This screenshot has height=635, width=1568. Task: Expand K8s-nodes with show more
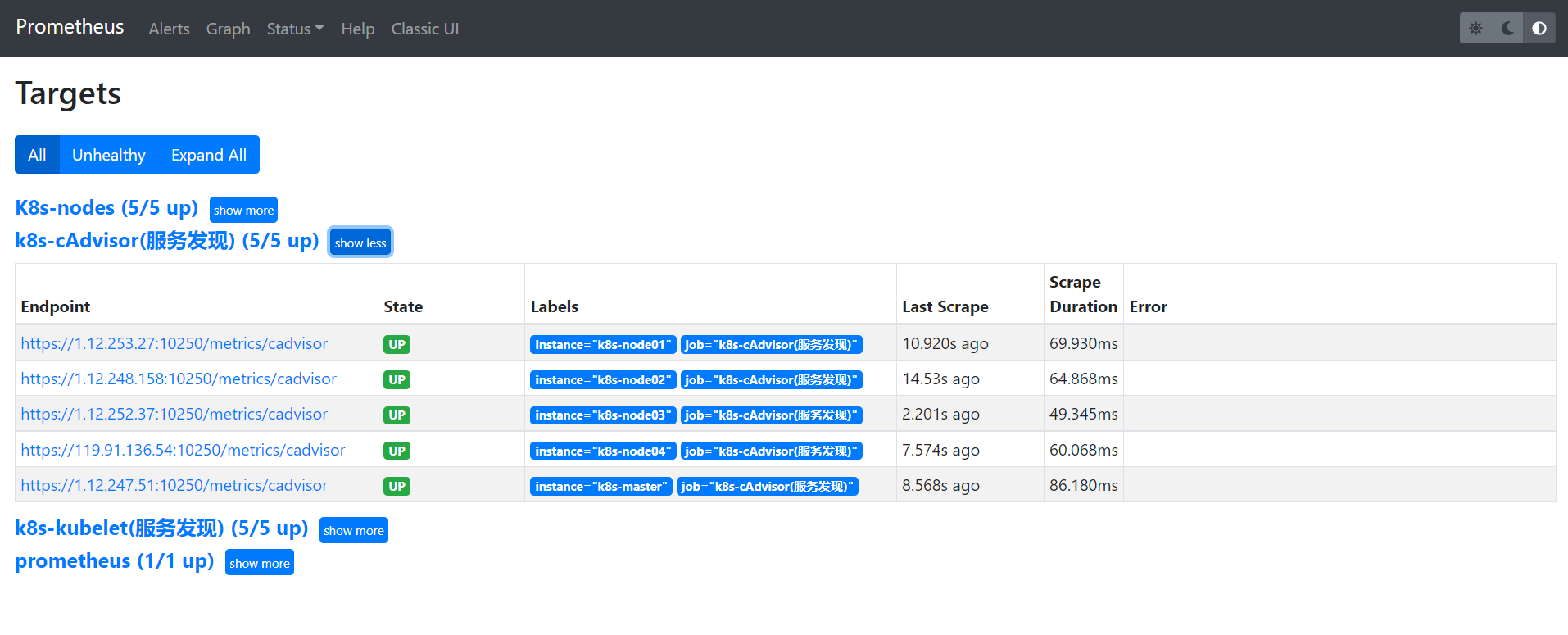pyautogui.click(x=243, y=210)
